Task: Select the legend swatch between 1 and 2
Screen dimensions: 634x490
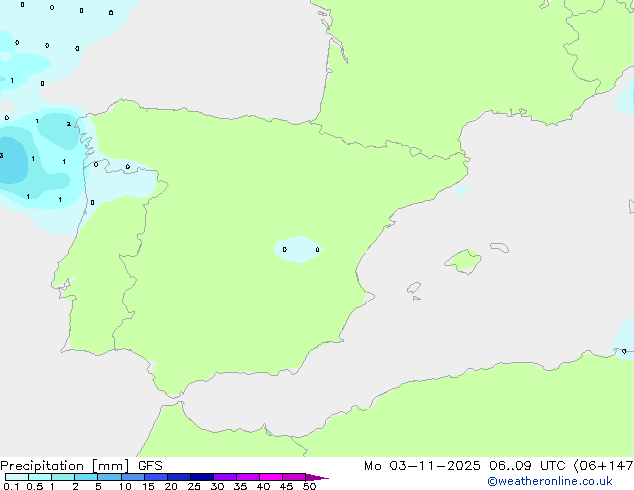Action: [x=63, y=477]
